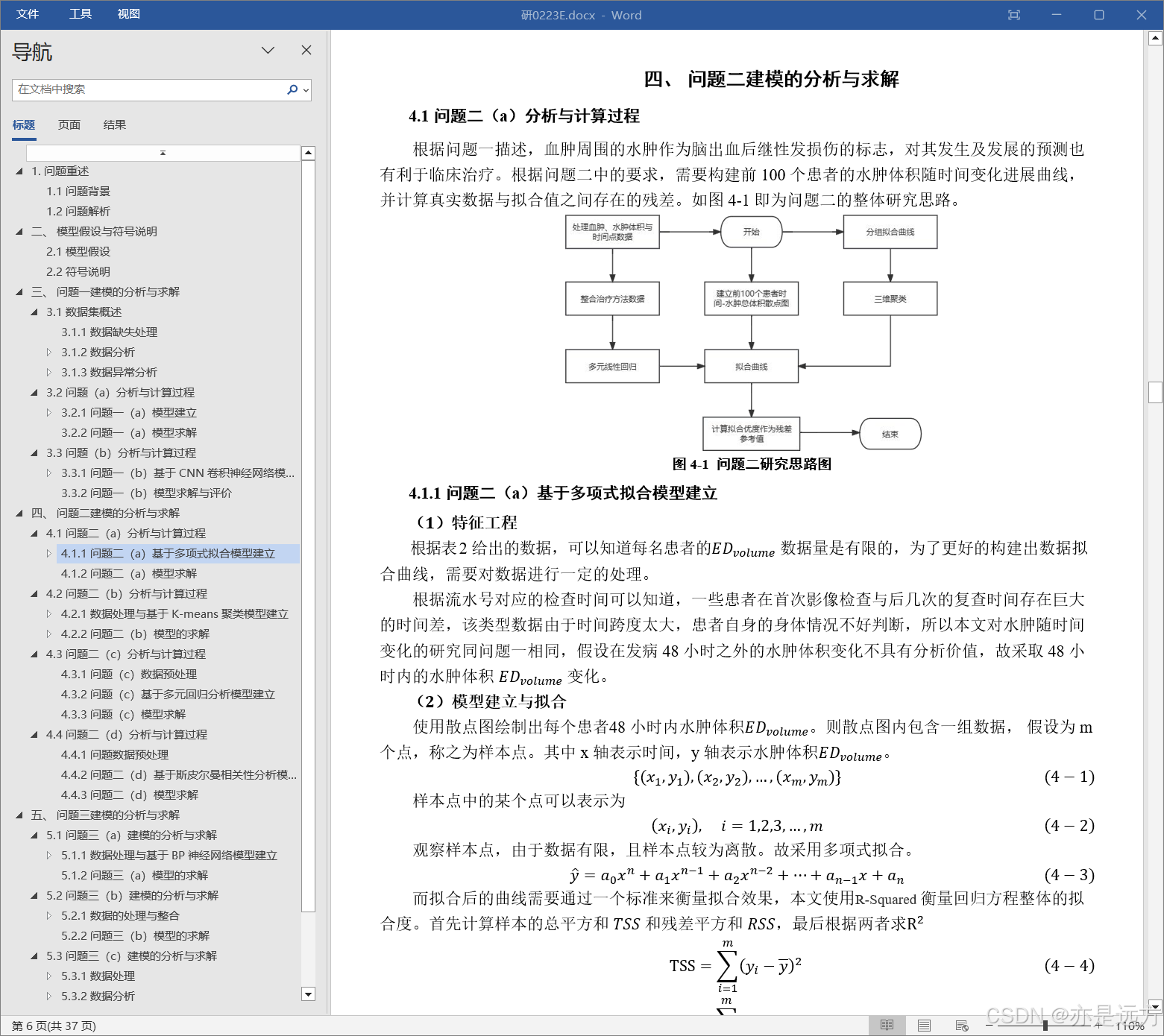Image resolution: width=1164 pixels, height=1036 pixels.
Task: Go to heading 5.1.2 问题三 (a) 模型的求解
Action: click(135, 876)
